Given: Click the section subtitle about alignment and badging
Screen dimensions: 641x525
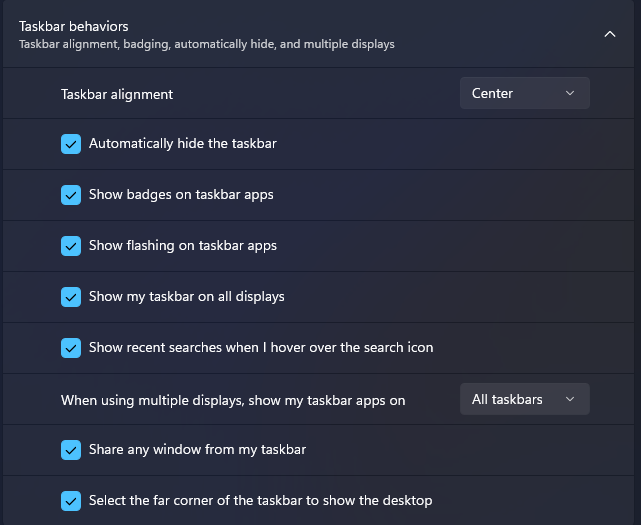Looking at the screenshot, I should click(206, 45).
